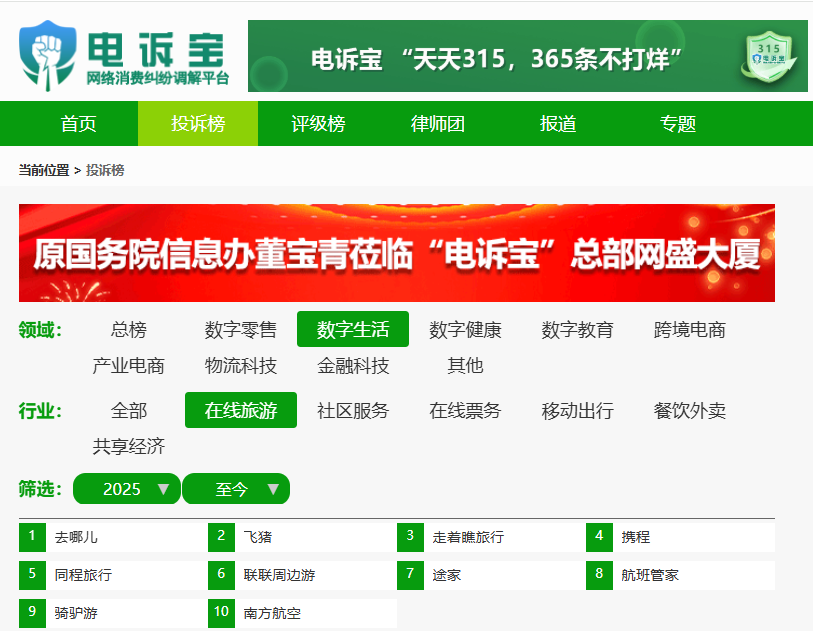Screen dimensions: 813x631
Task: Open the 专题 navigation tab
Action: pos(677,123)
